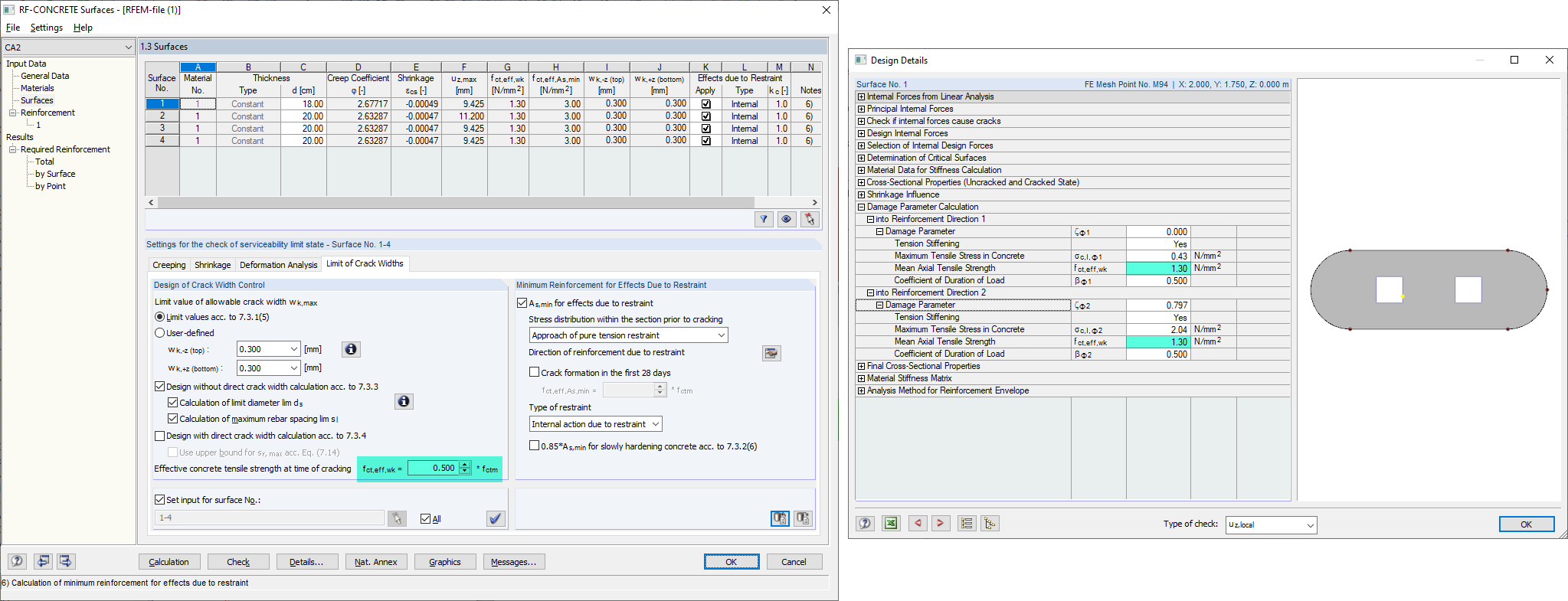Toggle design without direct crack width calculation
Viewport: 1568px width, 601px height.
[x=159, y=387]
